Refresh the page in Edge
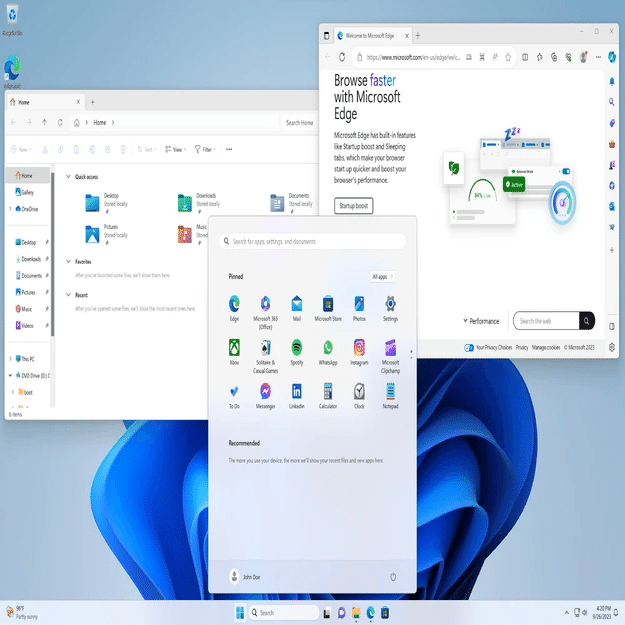This screenshot has width=625, height=625. [x=342, y=57]
